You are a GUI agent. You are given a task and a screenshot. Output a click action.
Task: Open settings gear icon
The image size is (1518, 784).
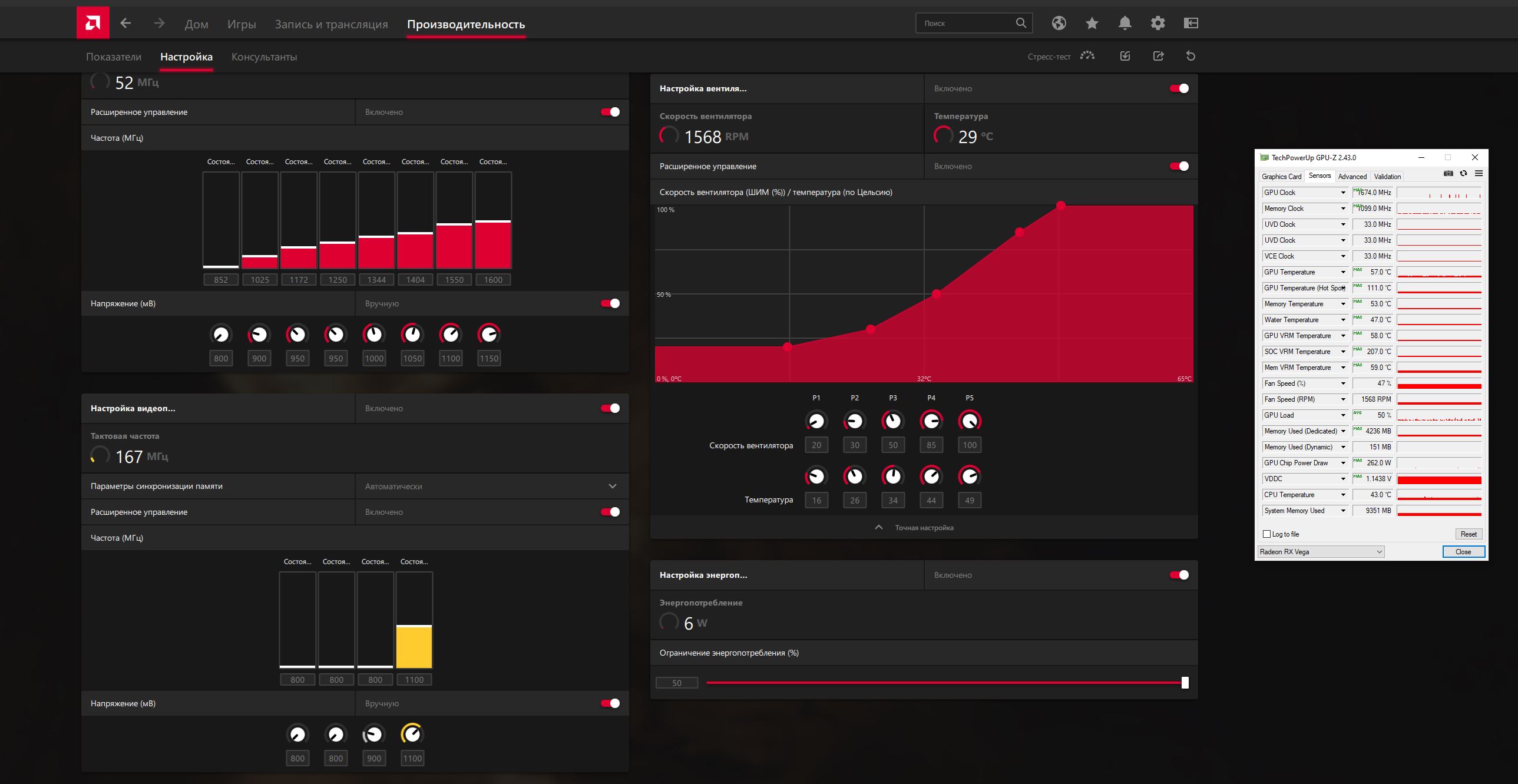tap(1158, 23)
